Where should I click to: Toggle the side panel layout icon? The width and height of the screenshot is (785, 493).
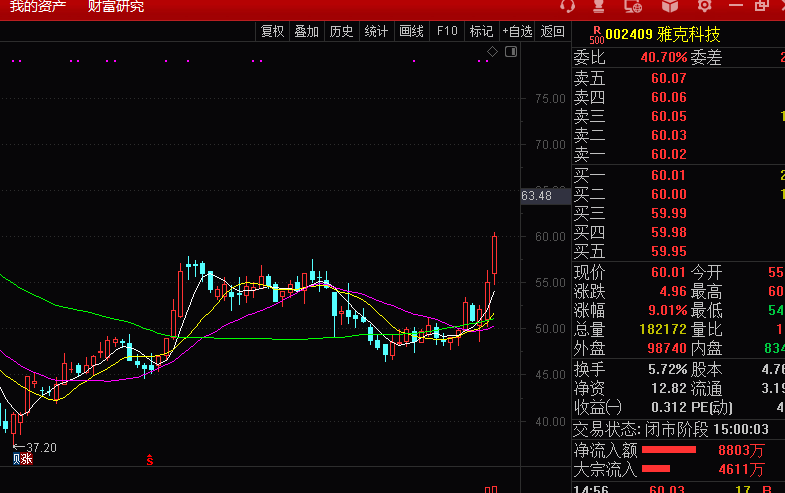tap(511, 52)
